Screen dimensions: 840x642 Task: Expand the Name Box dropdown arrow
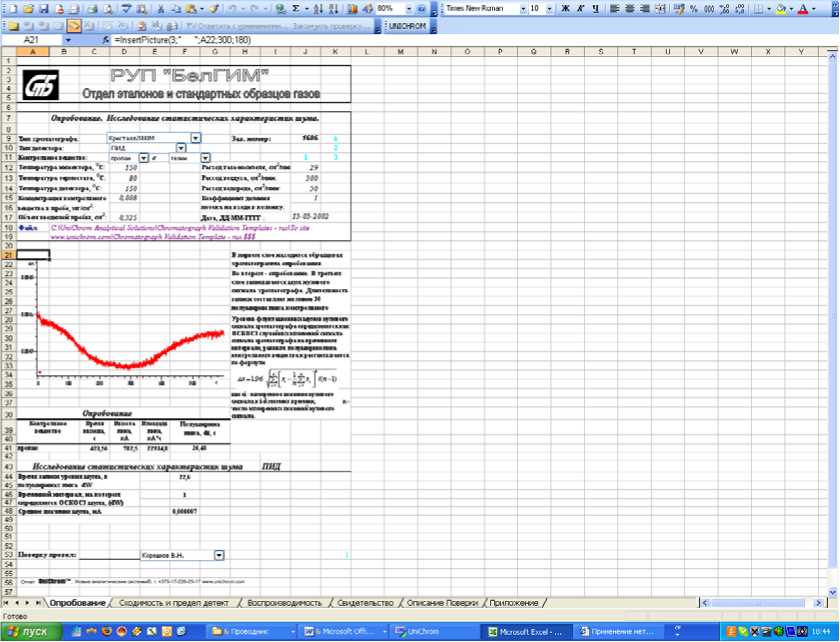click(68, 40)
